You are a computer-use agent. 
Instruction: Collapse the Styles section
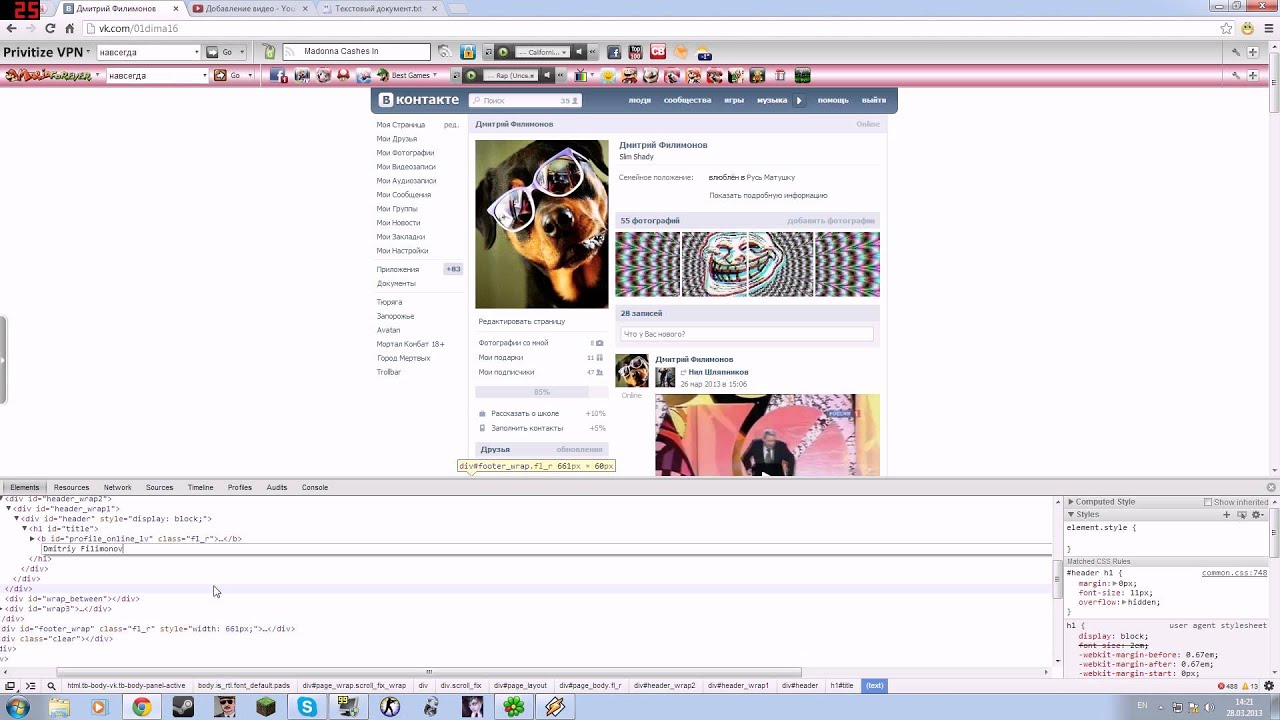pyautogui.click(x=1071, y=514)
